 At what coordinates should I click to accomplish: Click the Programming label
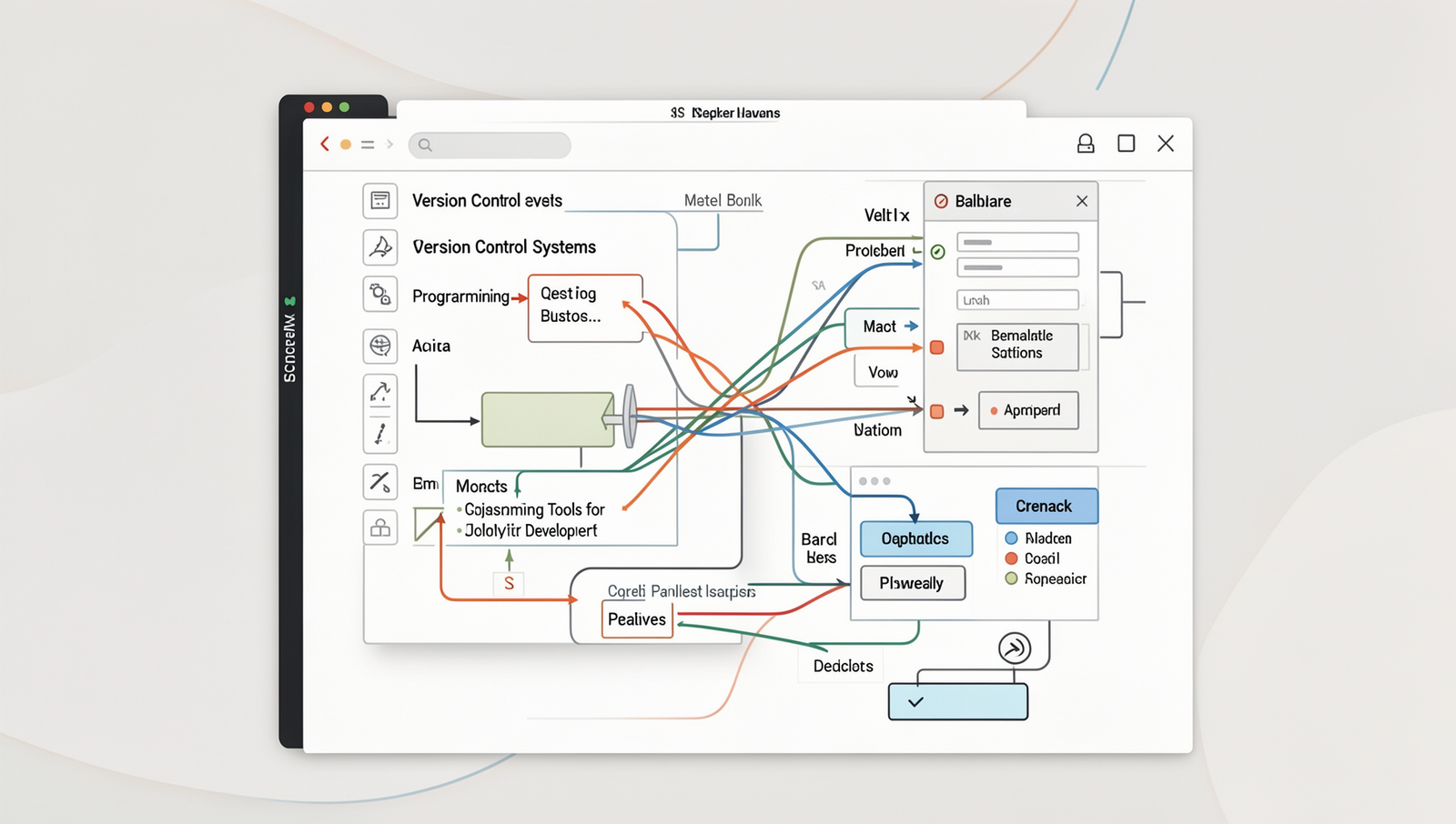tap(460, 296)
